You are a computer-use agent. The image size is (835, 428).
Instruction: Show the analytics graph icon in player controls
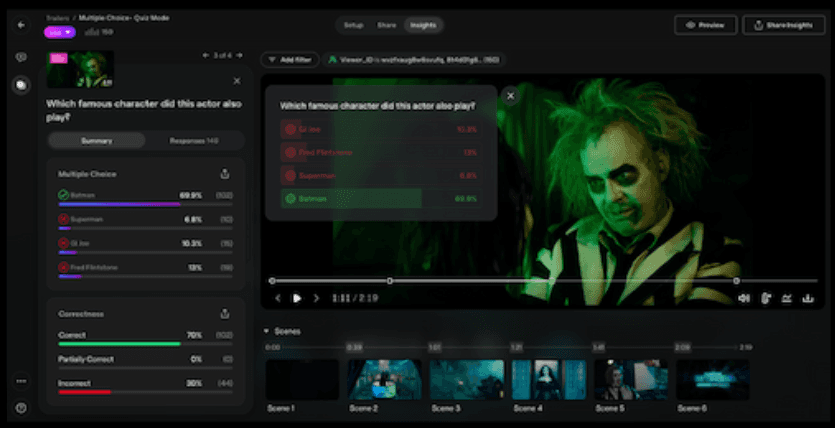click(x=787, y=298)
